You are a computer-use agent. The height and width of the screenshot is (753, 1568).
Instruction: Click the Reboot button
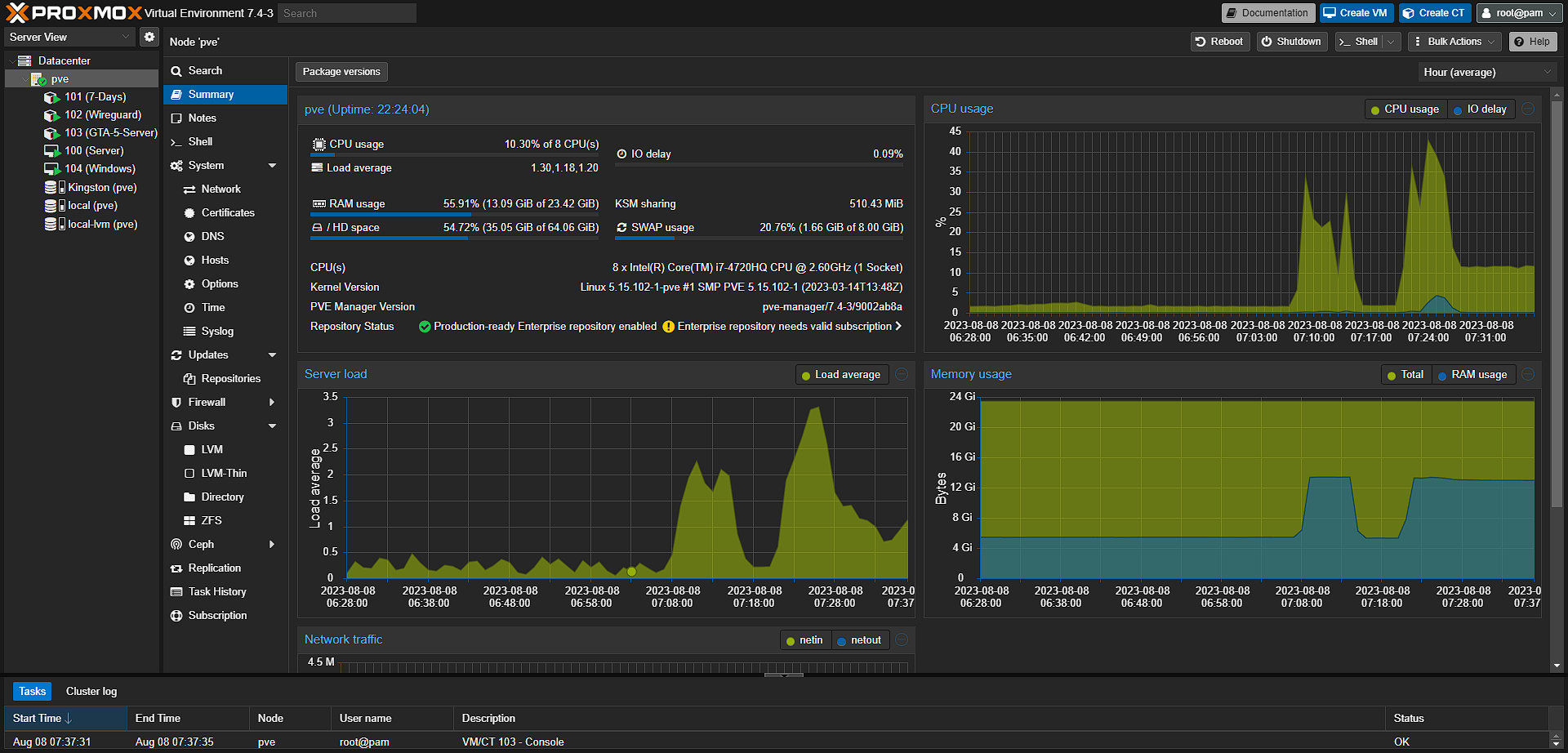(1220, 42)
